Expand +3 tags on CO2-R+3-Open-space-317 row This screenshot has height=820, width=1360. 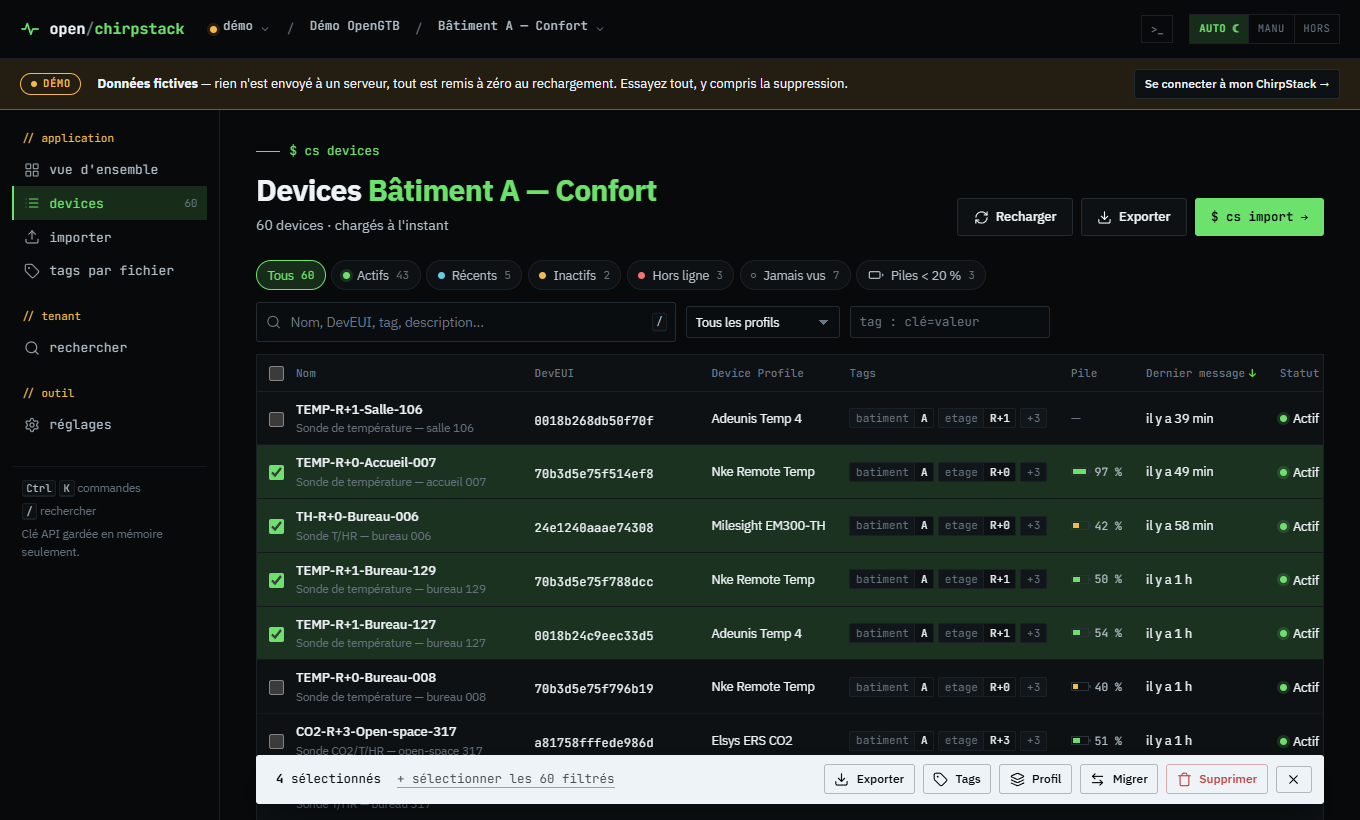point(1034,740)
